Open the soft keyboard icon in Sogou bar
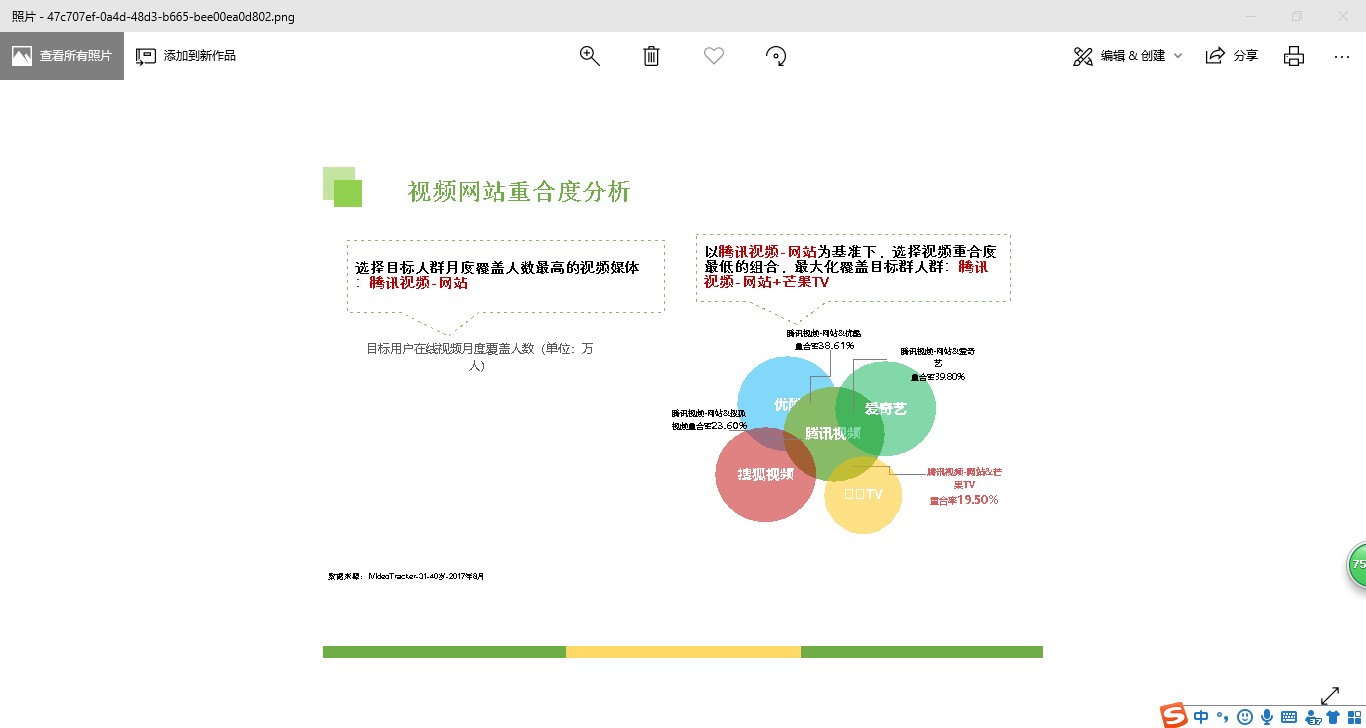 click(x=1289, y=717)
